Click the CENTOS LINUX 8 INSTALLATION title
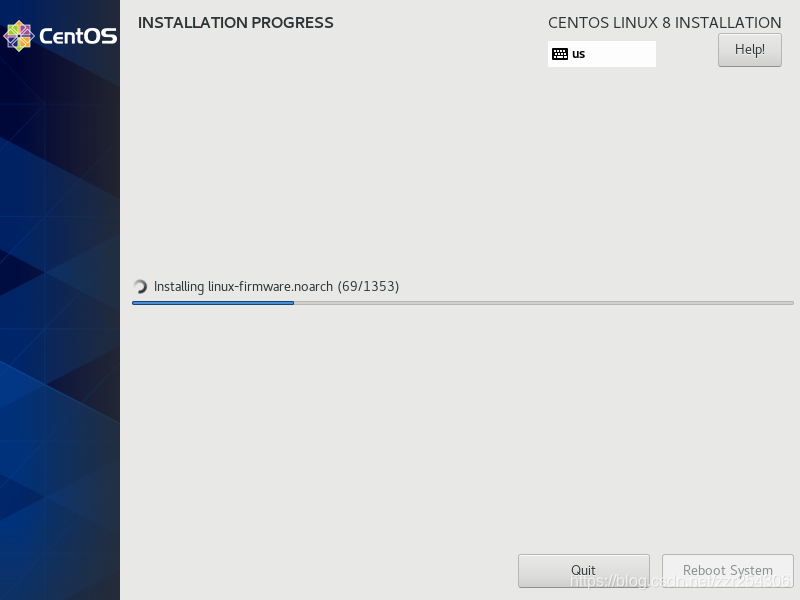The image size is (800, 600). pos(664,23)
